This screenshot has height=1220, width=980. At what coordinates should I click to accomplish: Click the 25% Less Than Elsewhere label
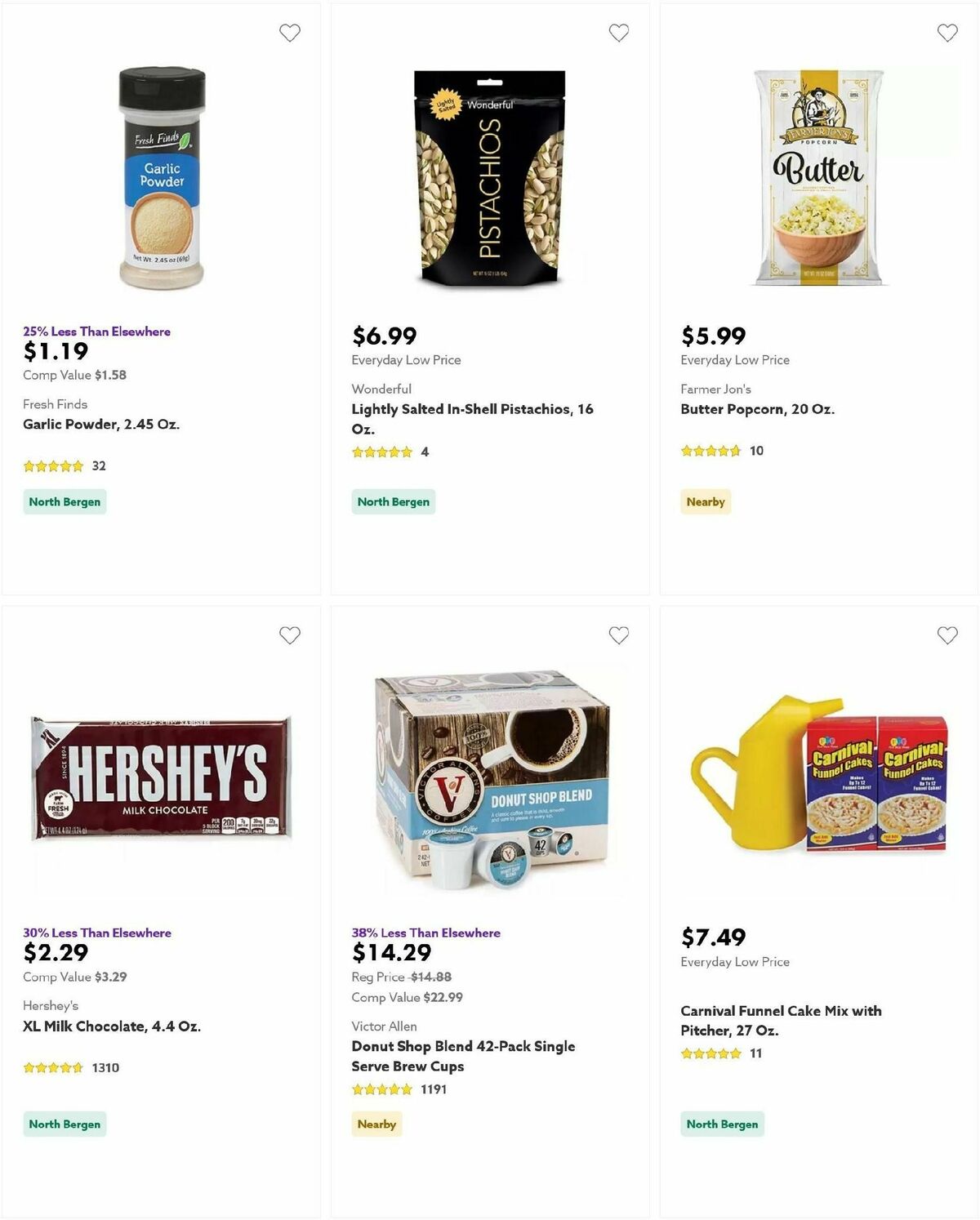tap(96, 332)
